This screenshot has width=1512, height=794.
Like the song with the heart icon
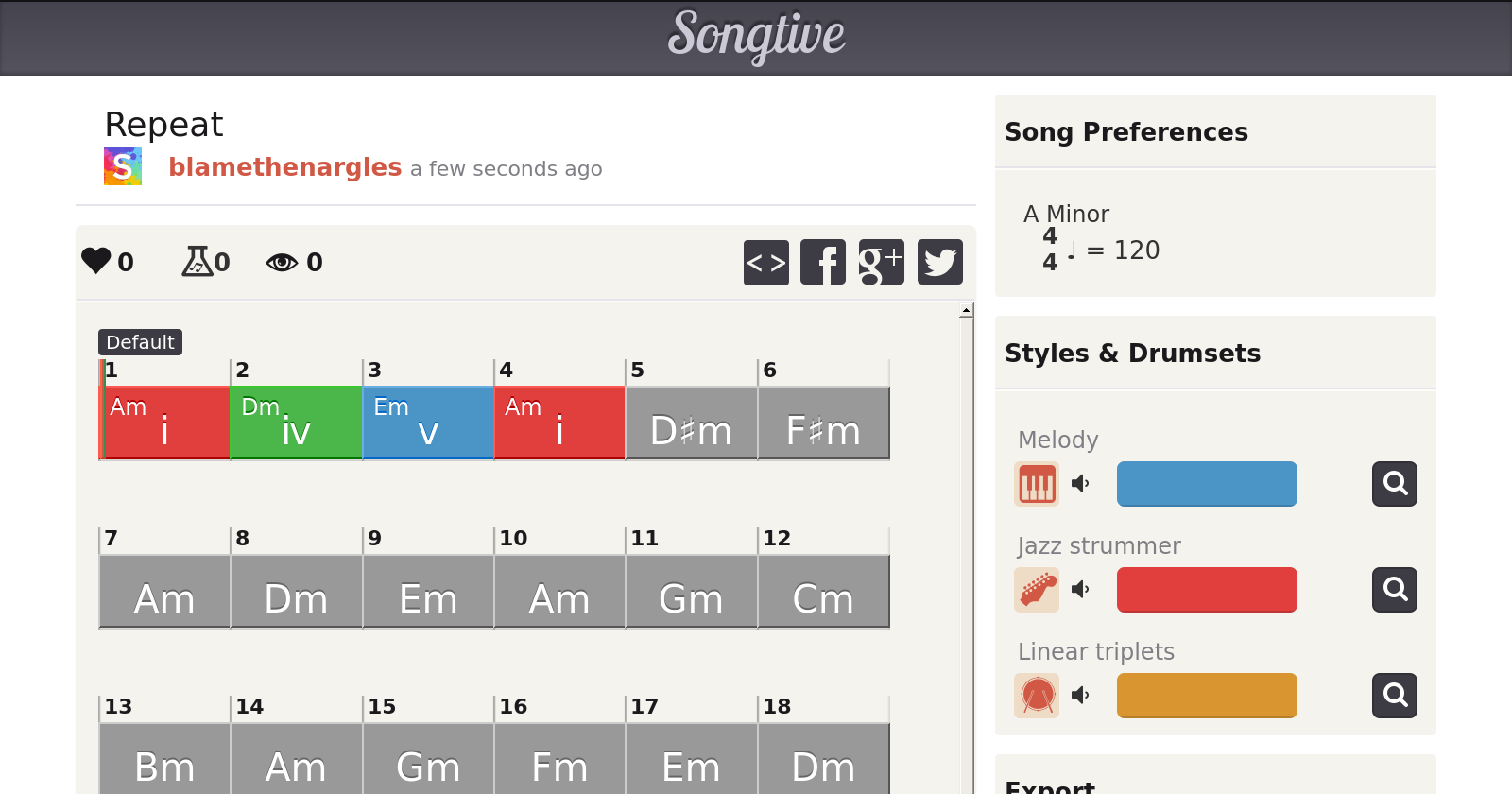click(x=96, y=261)
